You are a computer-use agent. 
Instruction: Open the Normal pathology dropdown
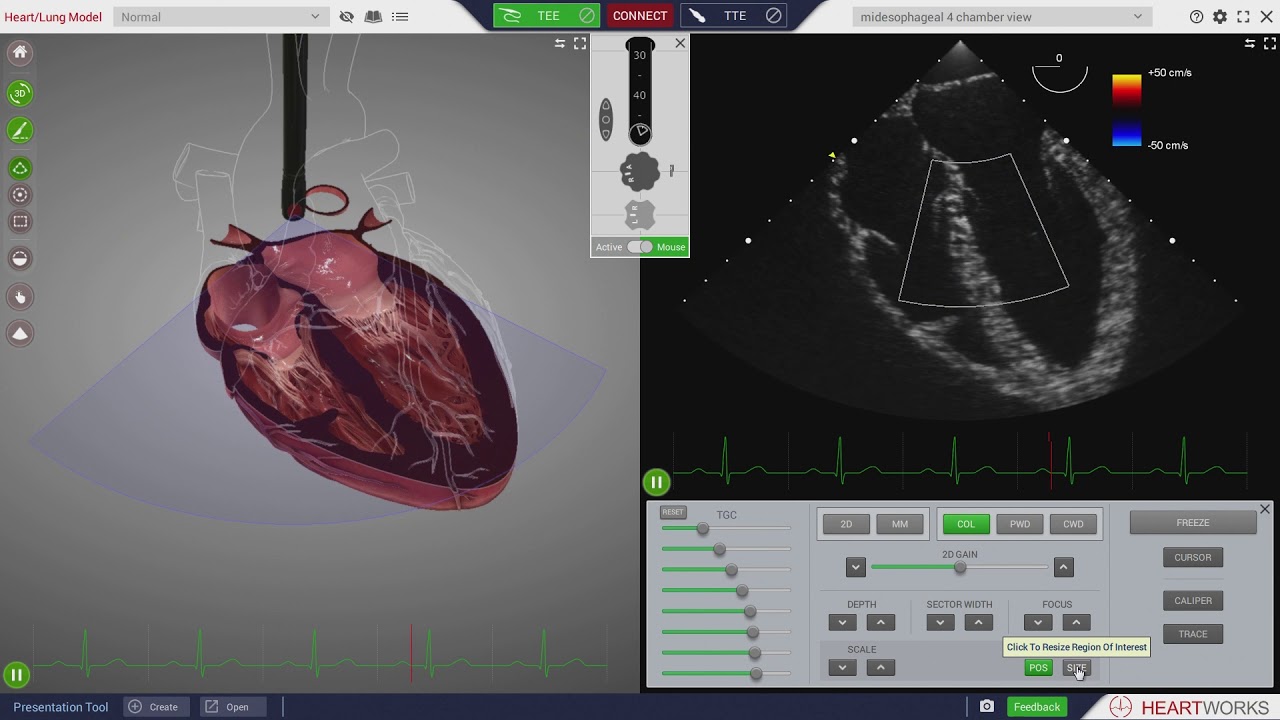pyautogui.click(x=221, y=17)
